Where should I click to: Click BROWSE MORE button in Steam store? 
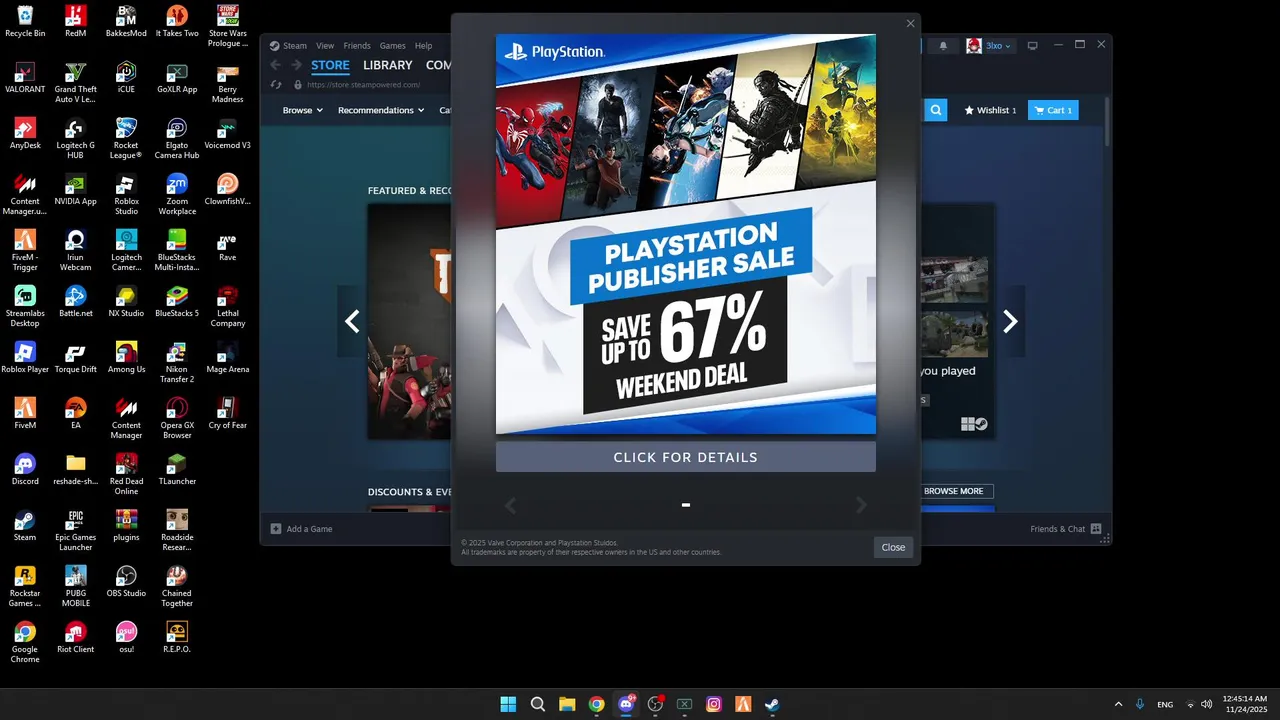tap(954, 491)
